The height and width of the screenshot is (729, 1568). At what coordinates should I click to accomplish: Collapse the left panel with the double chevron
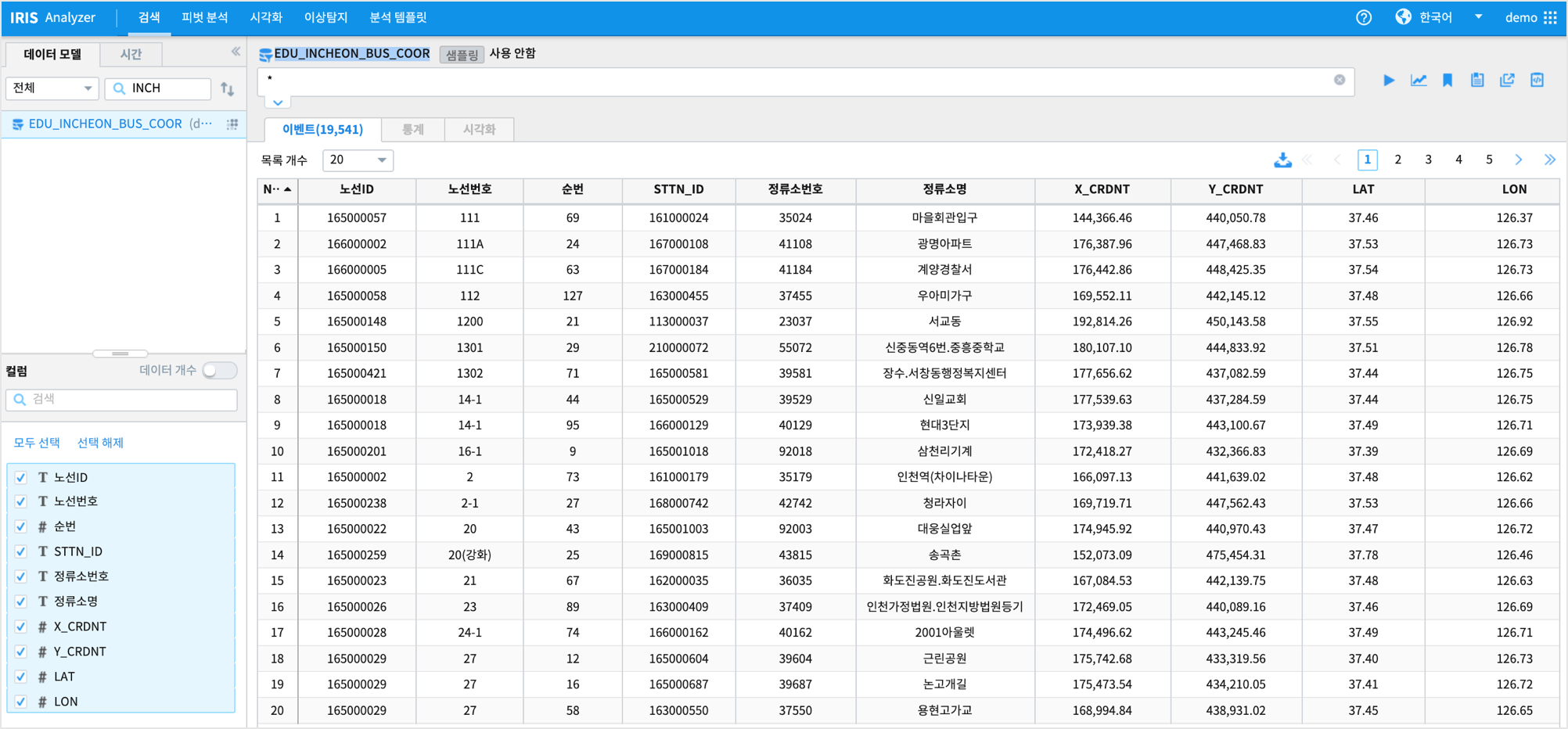(236, 52)
